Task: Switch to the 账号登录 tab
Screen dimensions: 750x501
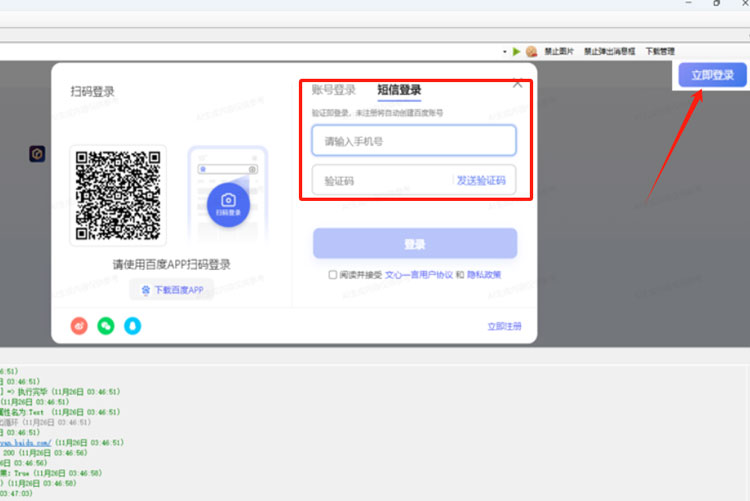Action: pos(333,90)
